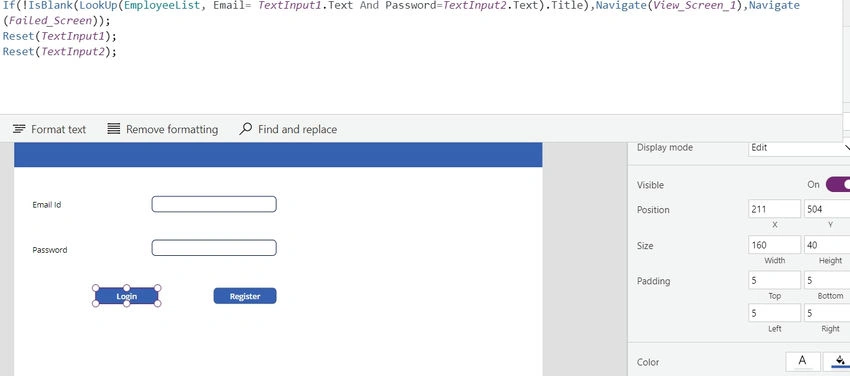Click the Padding Top field

pyautogui.click(x=774, y=280)
